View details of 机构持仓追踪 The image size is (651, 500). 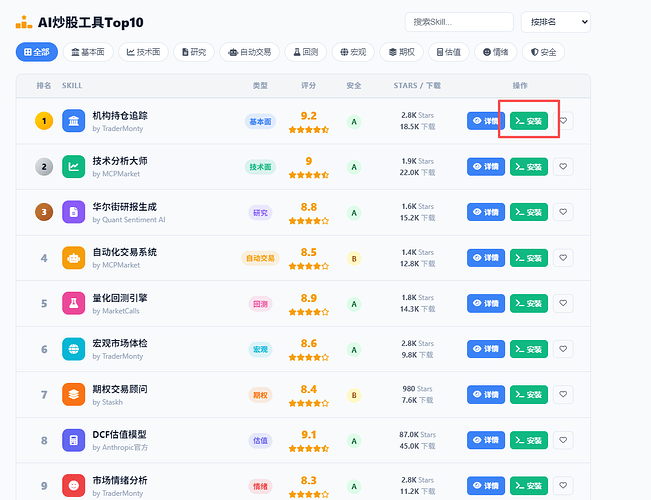(486, 121)
